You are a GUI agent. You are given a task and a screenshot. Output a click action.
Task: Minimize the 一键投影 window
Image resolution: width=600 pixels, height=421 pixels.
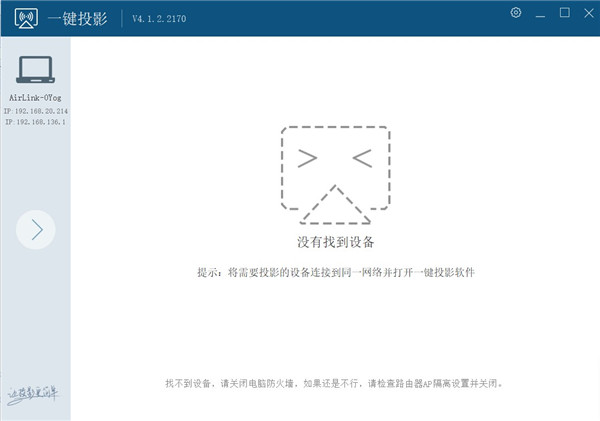(x=540, y=14)
